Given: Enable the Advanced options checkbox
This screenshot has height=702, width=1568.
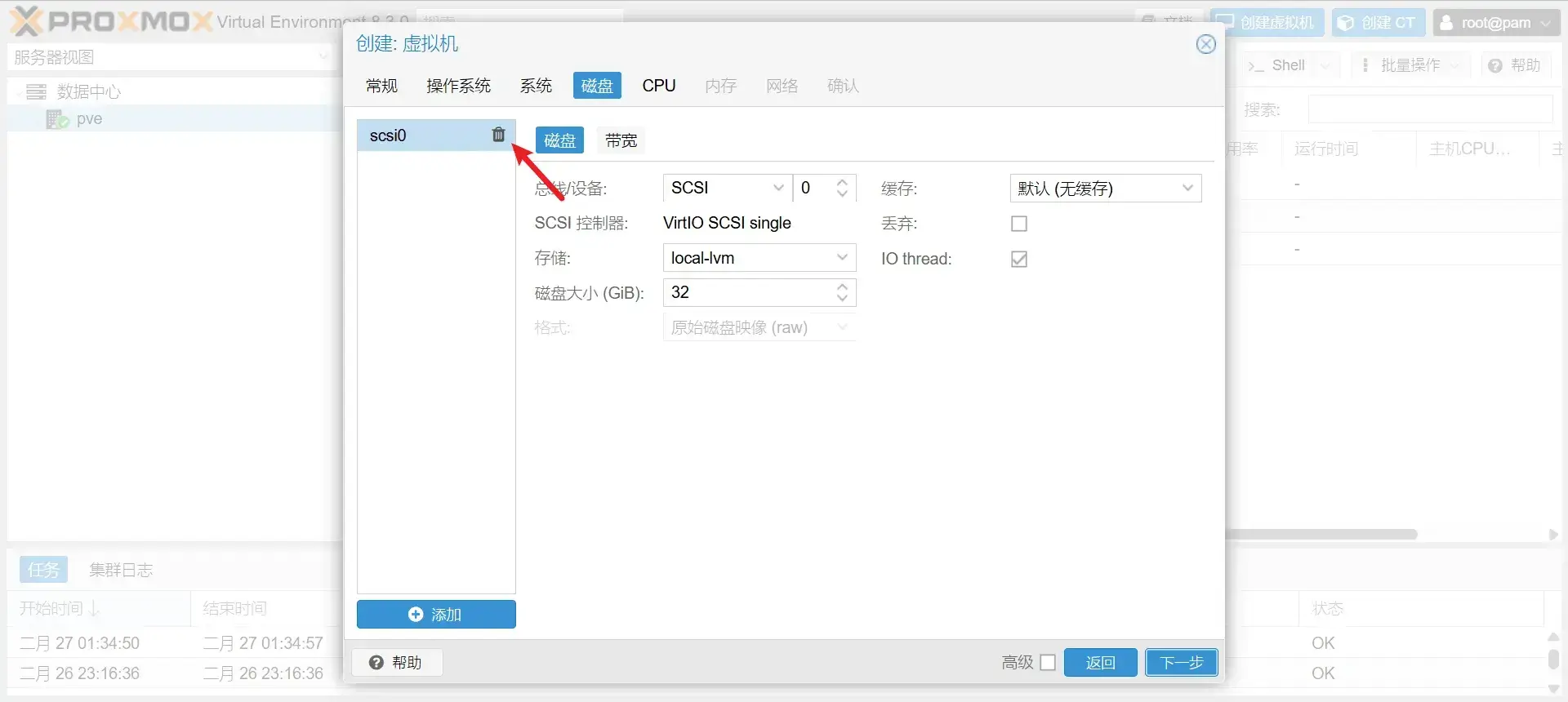Looking at the screenshot, I should tap(1048, 662).
